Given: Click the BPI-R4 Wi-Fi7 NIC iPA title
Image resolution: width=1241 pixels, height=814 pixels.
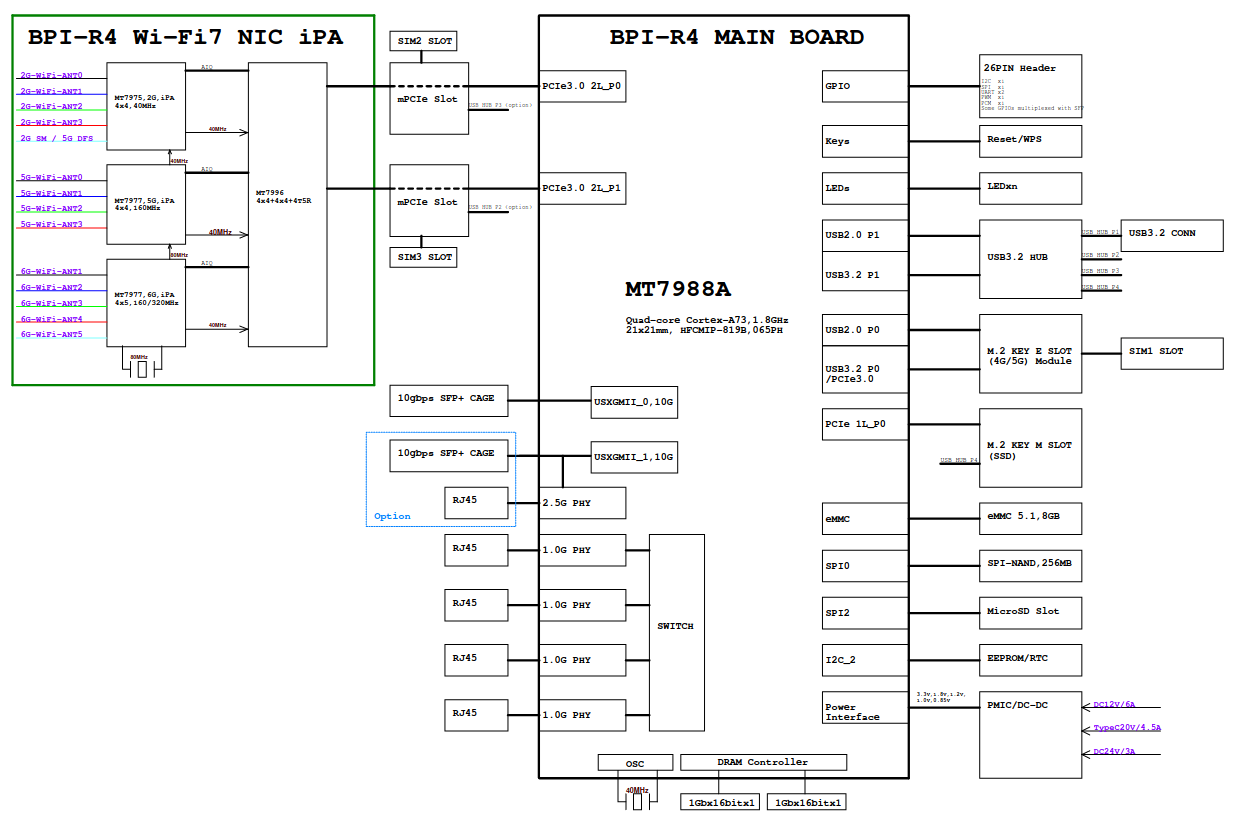Looking at the screenshot, I should [x=185, y=38].
